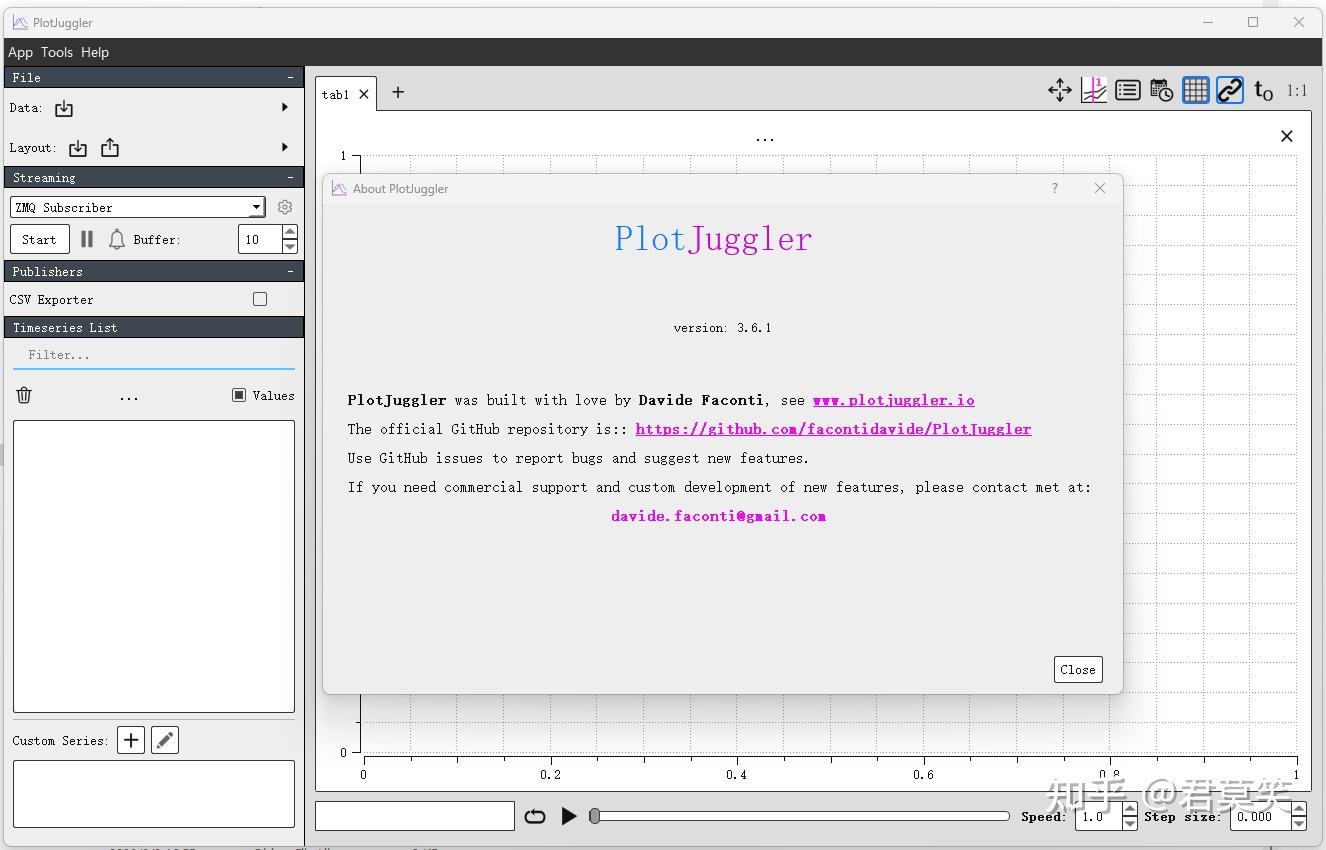Toggle the link axes chain icon

(1230, 91)
